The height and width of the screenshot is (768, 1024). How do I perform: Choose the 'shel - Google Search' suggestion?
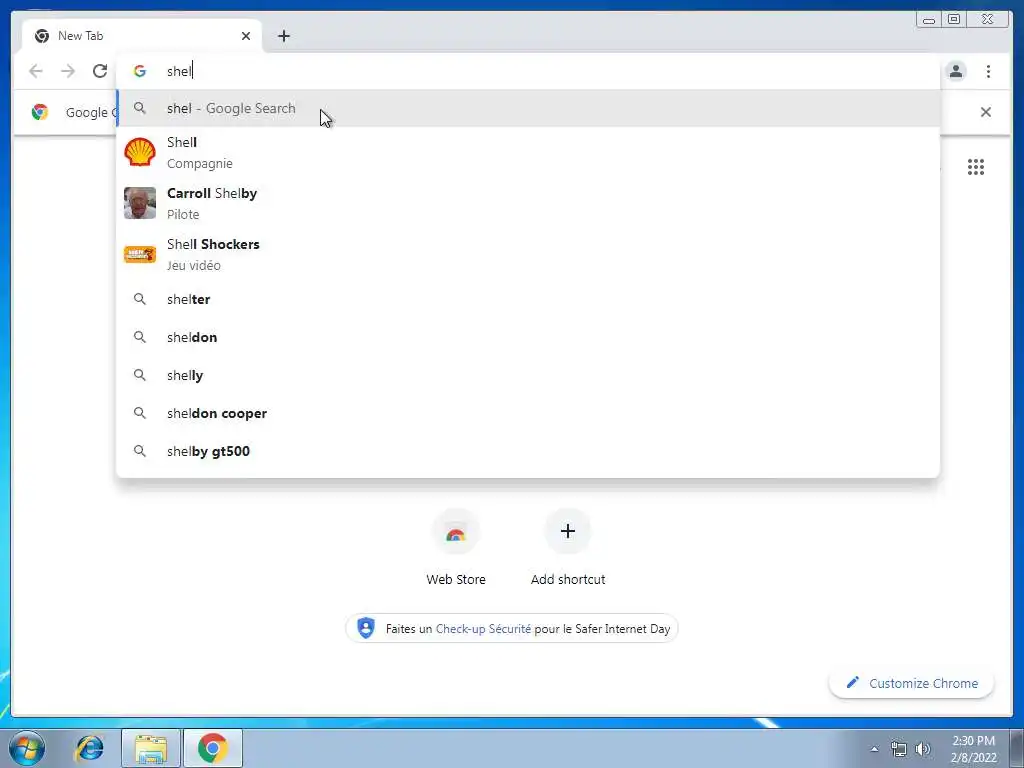pos(528,108)
